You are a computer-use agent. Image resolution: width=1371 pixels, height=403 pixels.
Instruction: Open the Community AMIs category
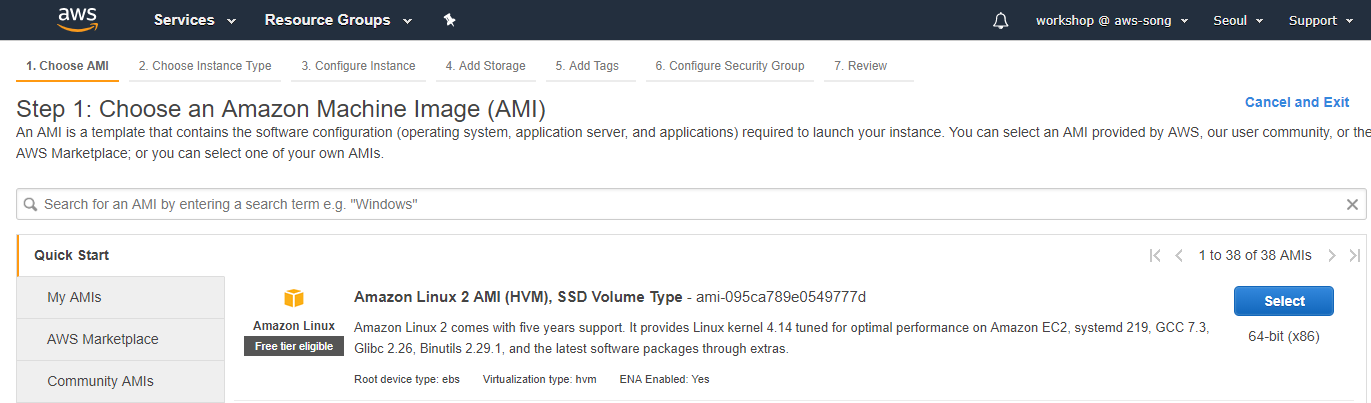click(x=121, y=381)
